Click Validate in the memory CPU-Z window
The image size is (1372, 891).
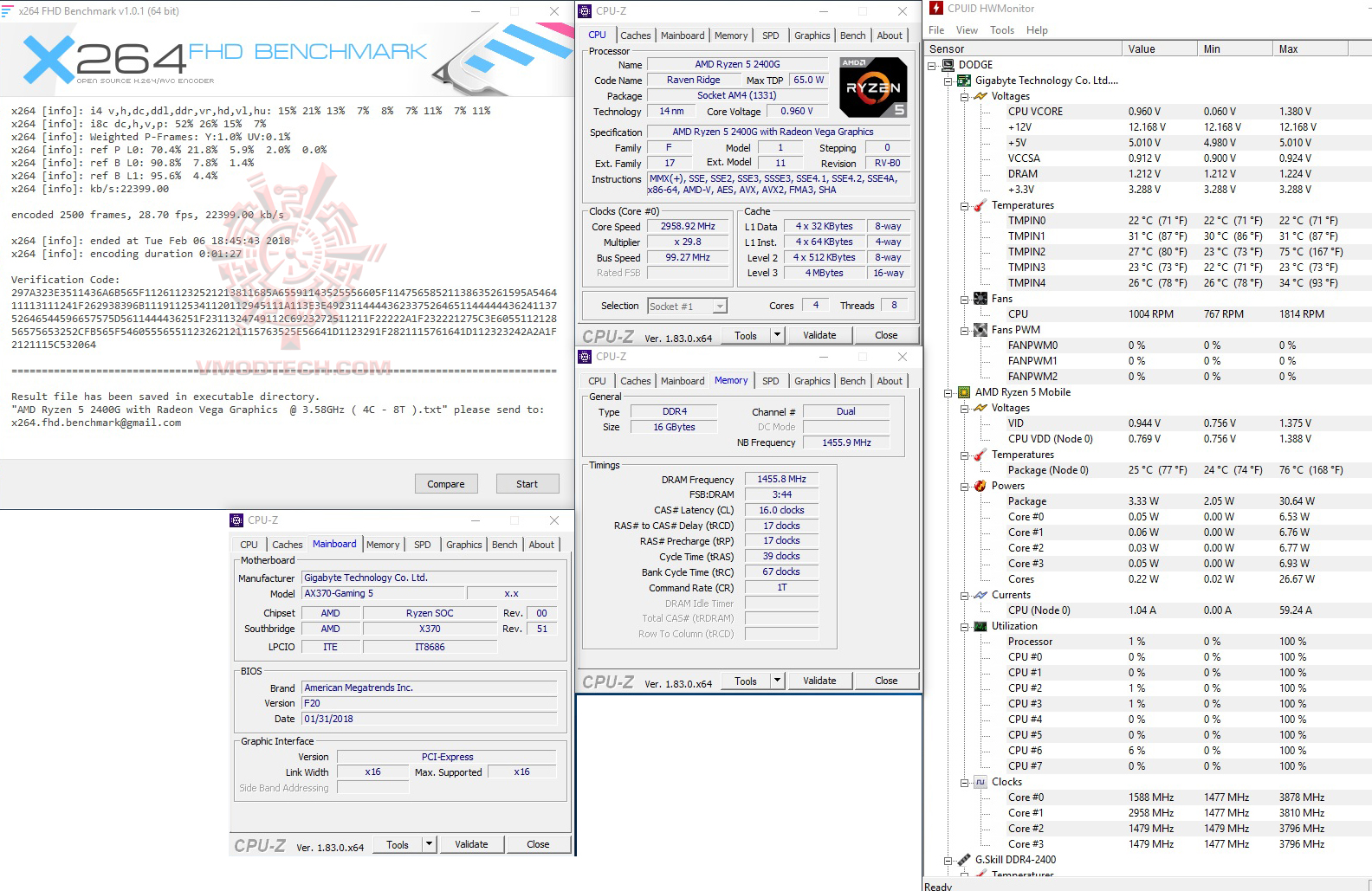pos(819,681)
